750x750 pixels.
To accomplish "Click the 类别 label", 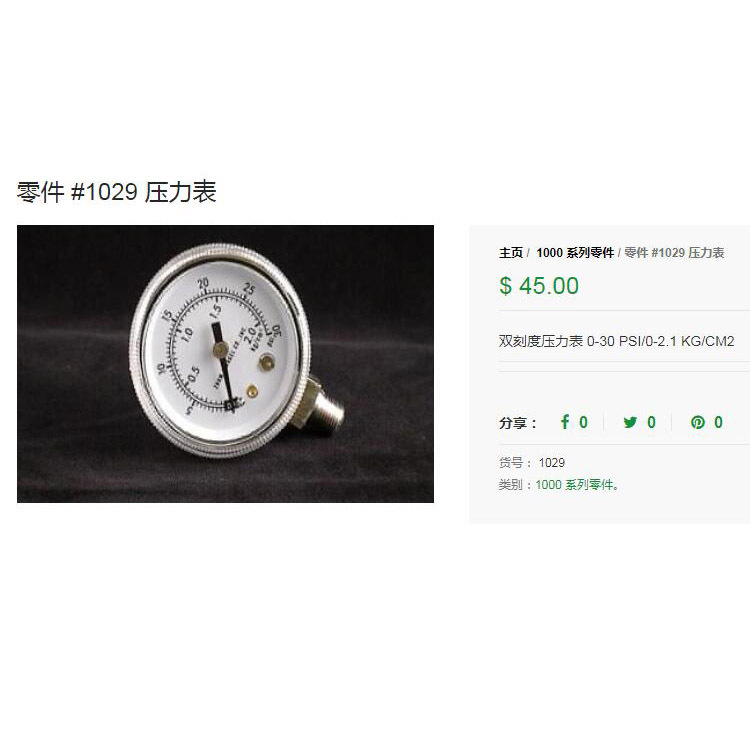I will click(511, 485).
